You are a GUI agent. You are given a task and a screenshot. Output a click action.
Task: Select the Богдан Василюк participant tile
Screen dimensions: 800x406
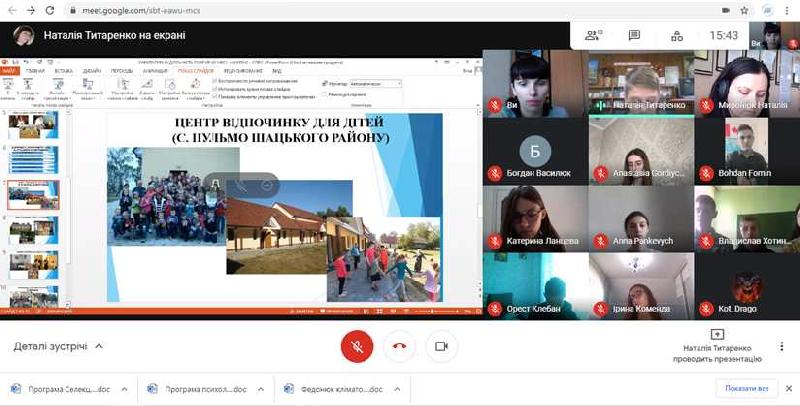pos(535,156)
